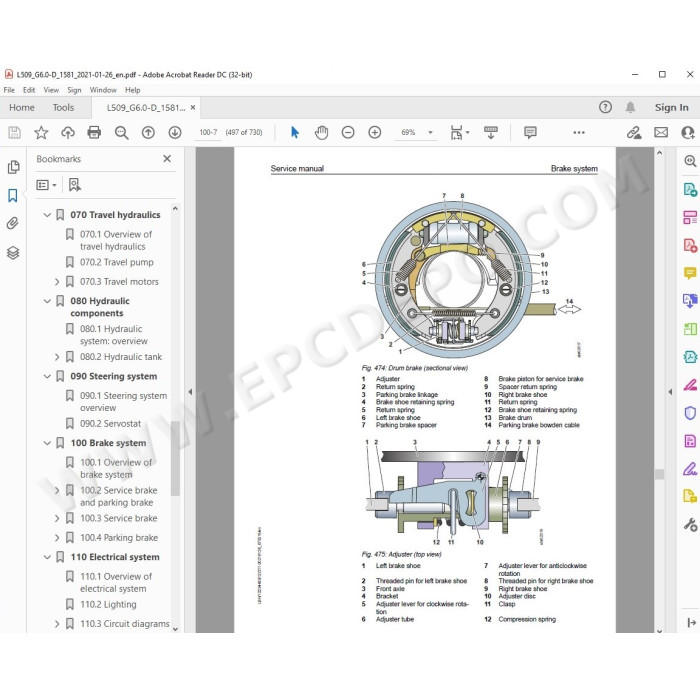Viewport: 700px width, 700px height.
Task: Expand 100.3 Service brake bookmark
Action: [57, 518]
